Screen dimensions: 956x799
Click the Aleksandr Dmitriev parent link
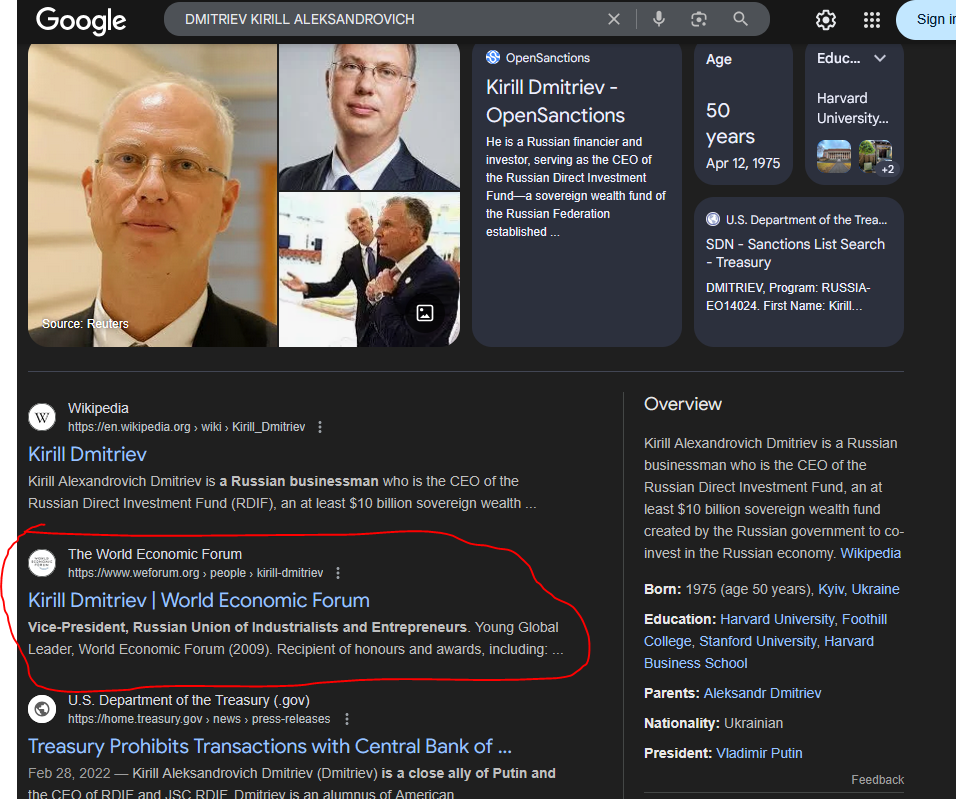762,693
